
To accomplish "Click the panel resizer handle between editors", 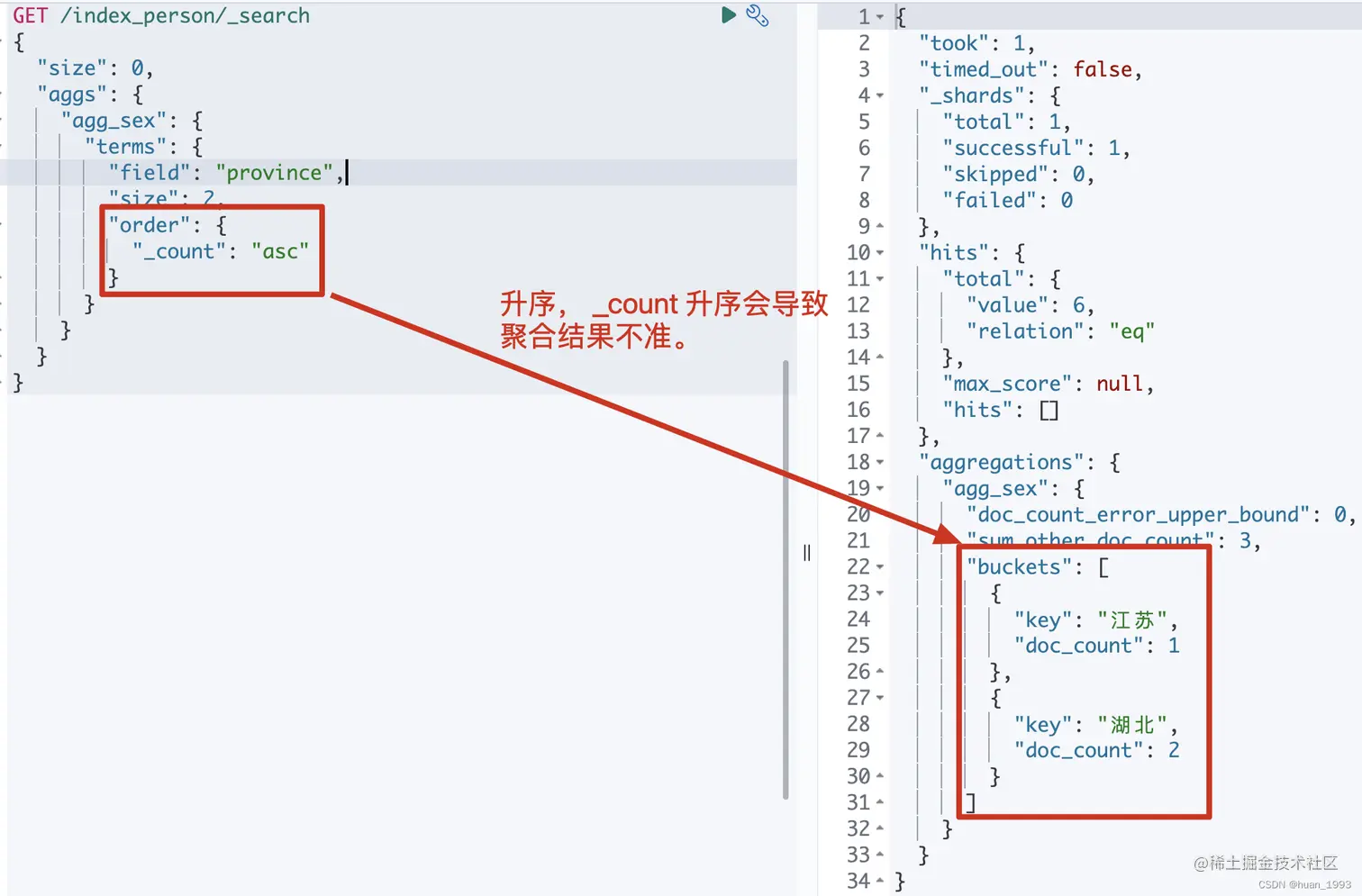I will (806, 553).
